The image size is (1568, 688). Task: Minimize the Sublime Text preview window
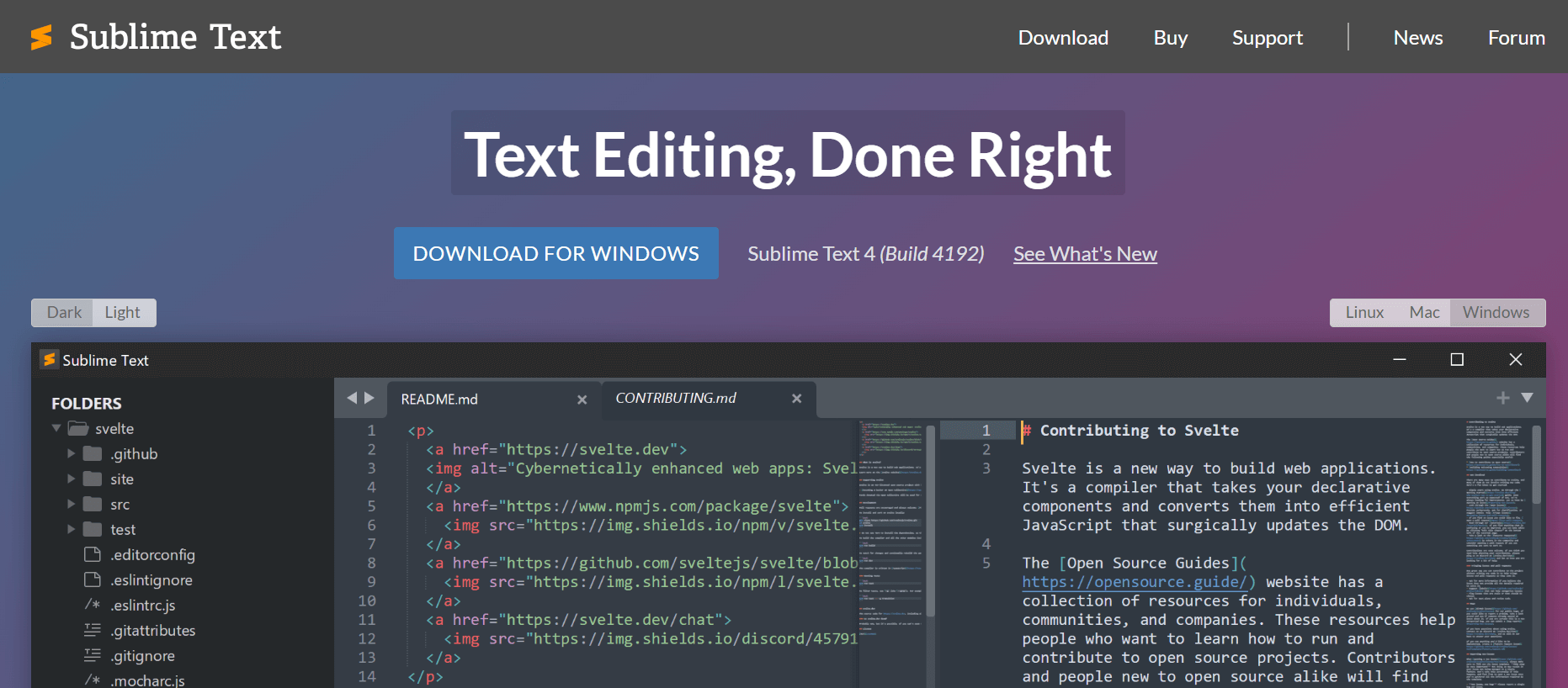click(1400, 359)
